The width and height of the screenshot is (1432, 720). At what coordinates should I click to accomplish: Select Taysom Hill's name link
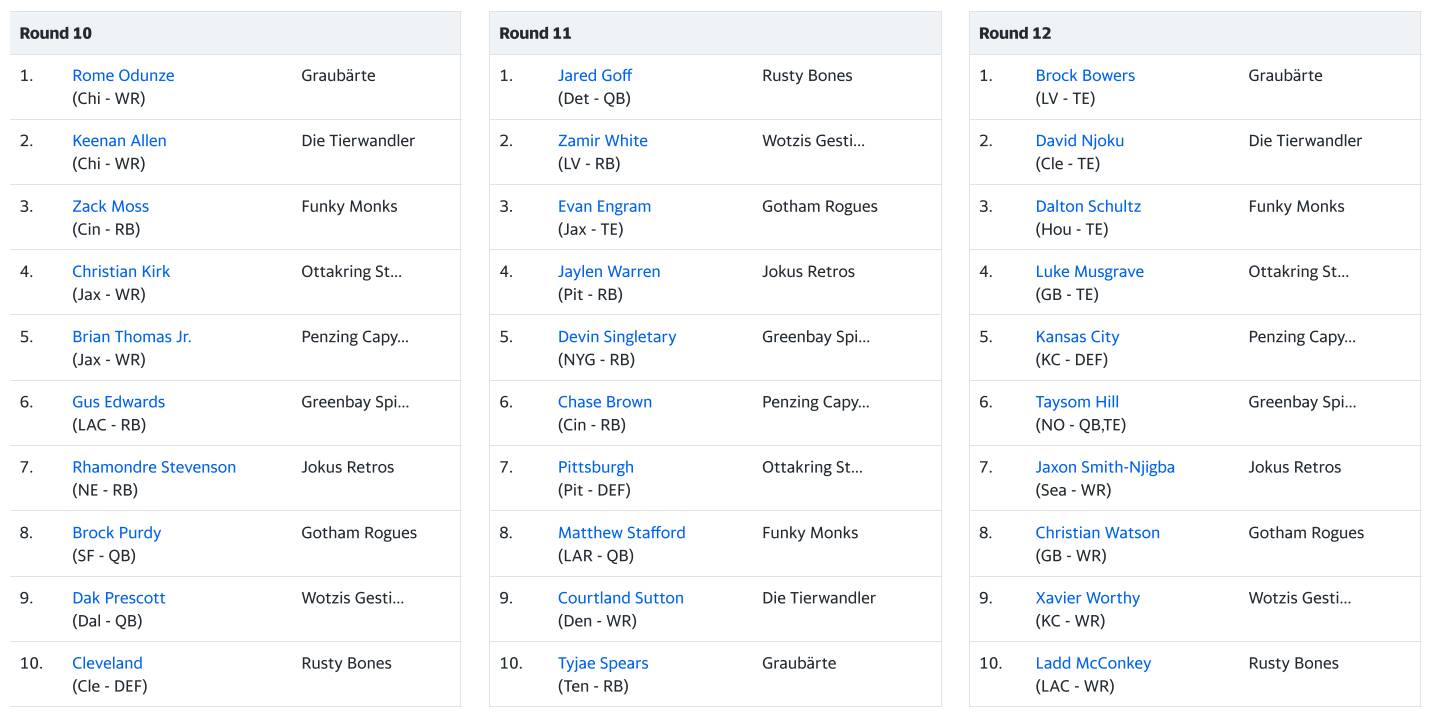[x=1077, y=402]
